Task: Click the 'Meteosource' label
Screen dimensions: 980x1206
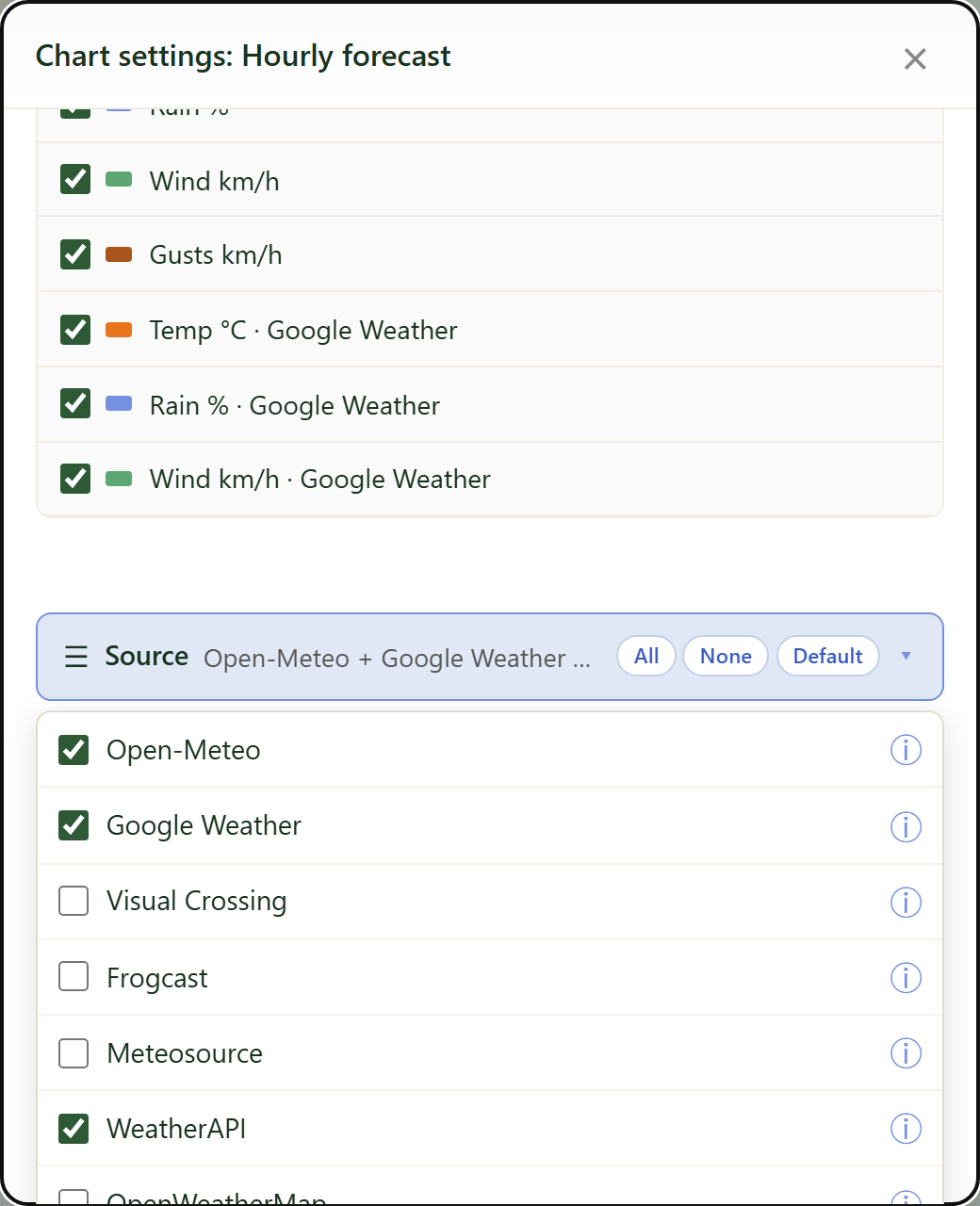Action: point(185,1053)
